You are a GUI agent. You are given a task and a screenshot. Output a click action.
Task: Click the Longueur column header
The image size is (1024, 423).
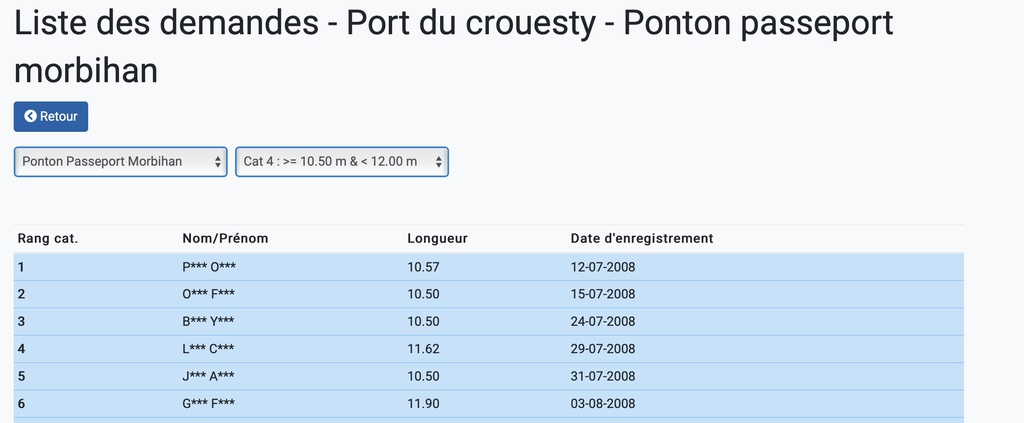click(438, 238)
